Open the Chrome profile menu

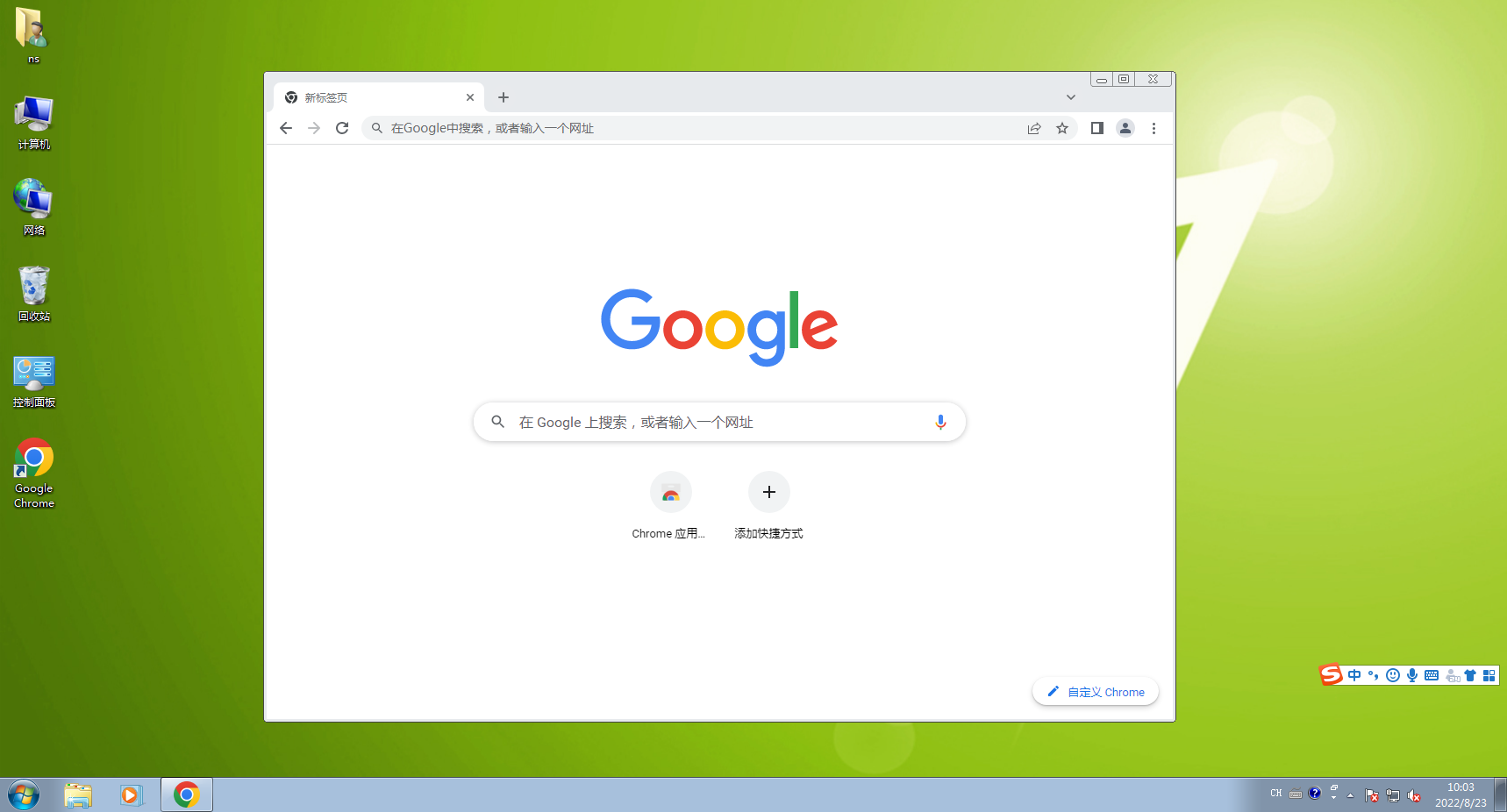pyautogui.click(x=1125, y=128)
